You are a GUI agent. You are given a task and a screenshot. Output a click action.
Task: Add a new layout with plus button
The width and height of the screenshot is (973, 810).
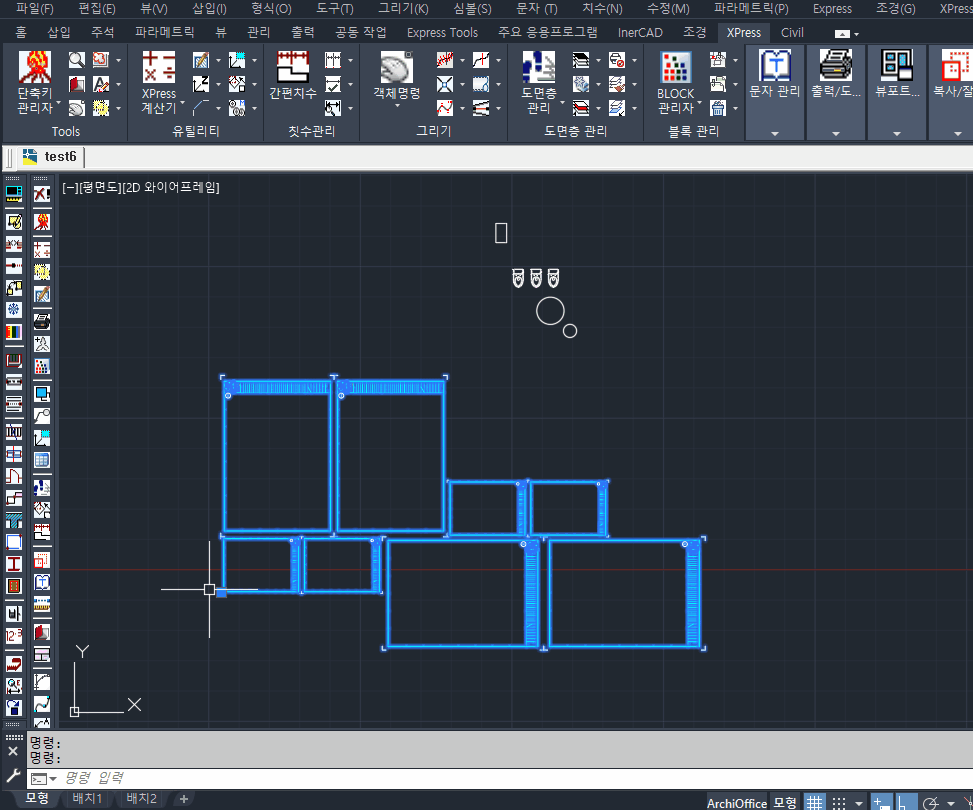pyautogui.click(x=184, y=799)
